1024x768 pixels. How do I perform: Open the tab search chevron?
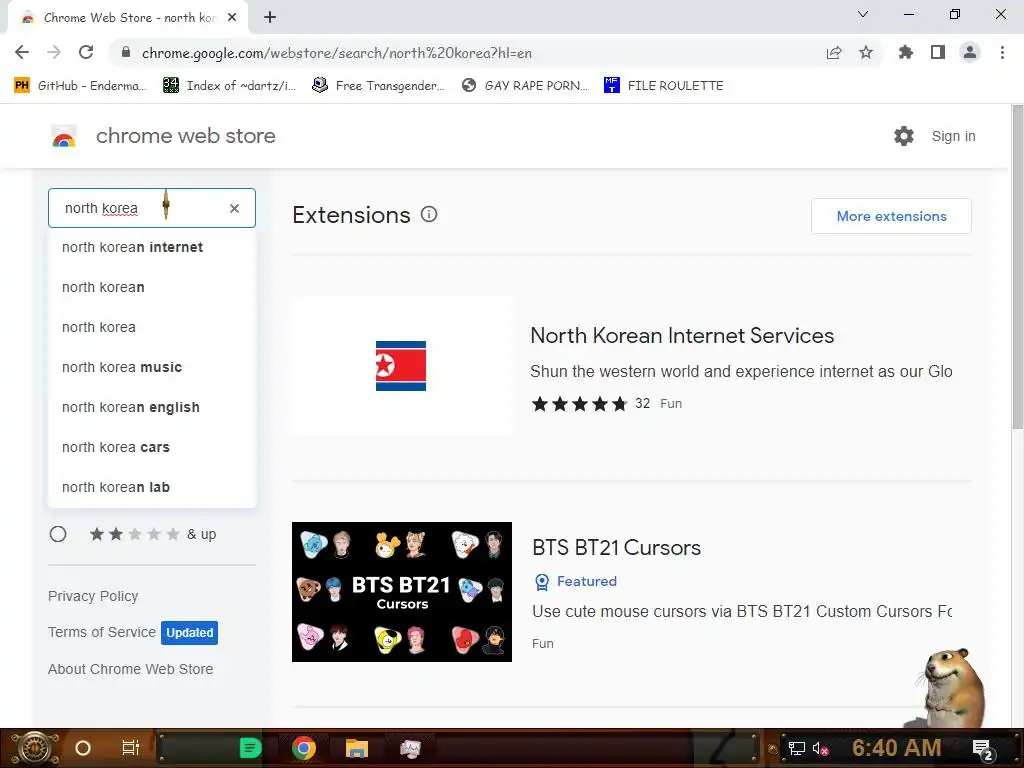(863, 14)
